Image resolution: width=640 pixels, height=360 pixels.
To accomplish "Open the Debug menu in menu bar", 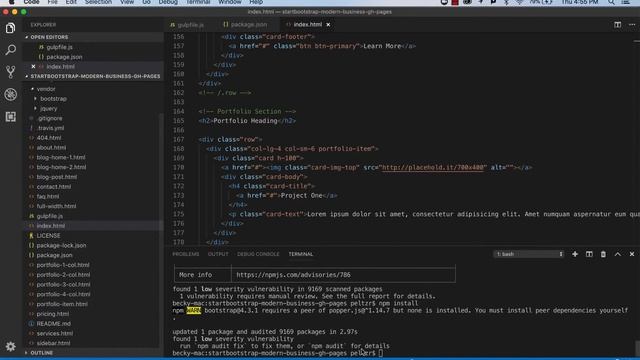I will pyautogui.click(x=168, y=2).
